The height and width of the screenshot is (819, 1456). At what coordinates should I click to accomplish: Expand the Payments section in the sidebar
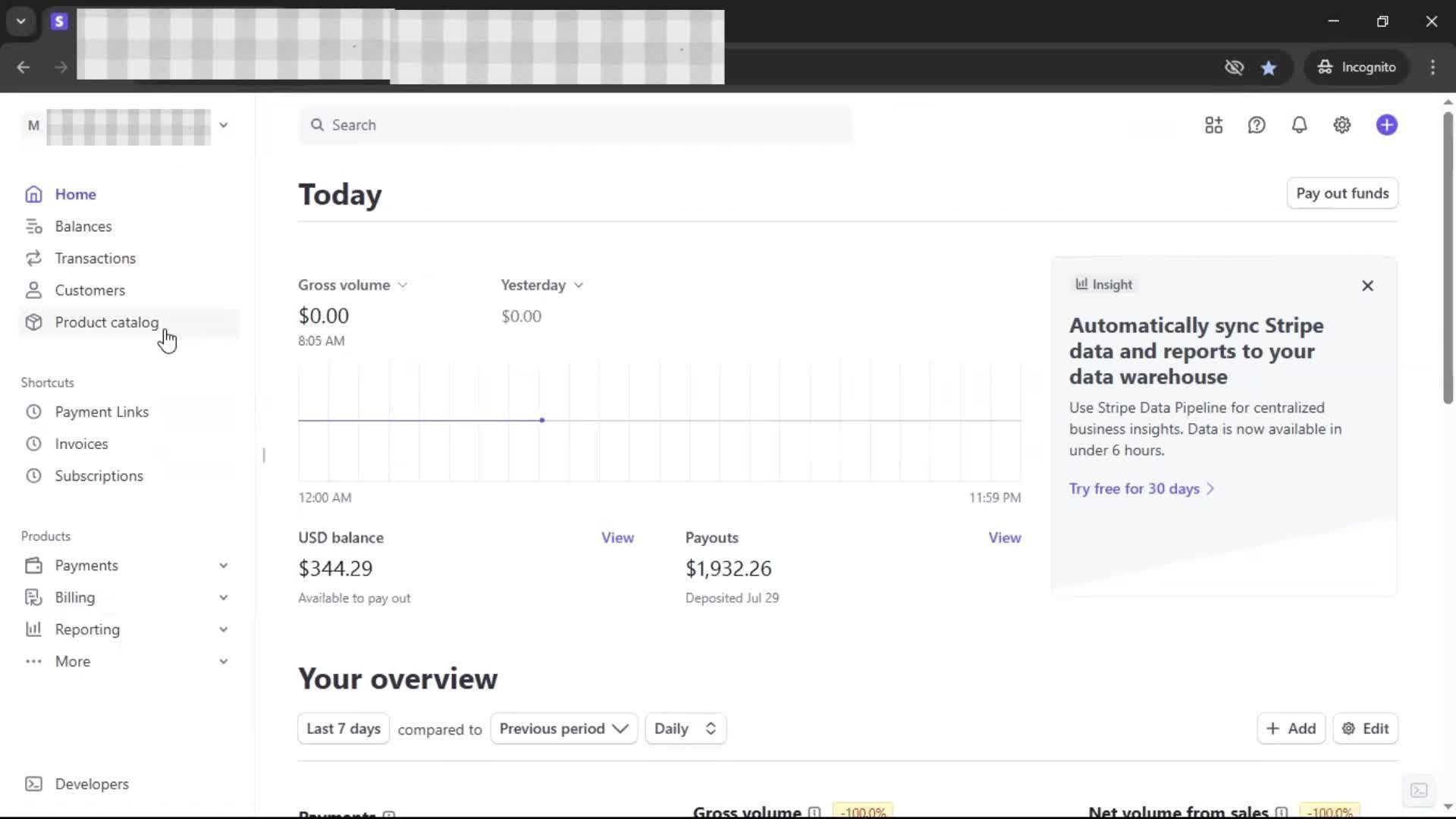click(x=223, y=566)
